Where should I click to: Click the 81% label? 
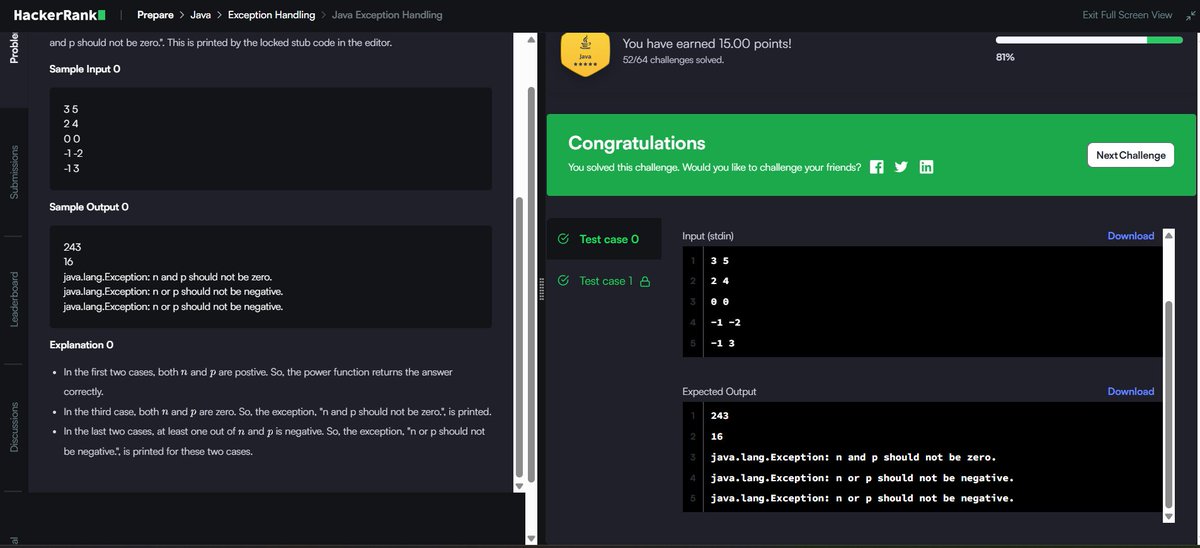point(1005,58)
